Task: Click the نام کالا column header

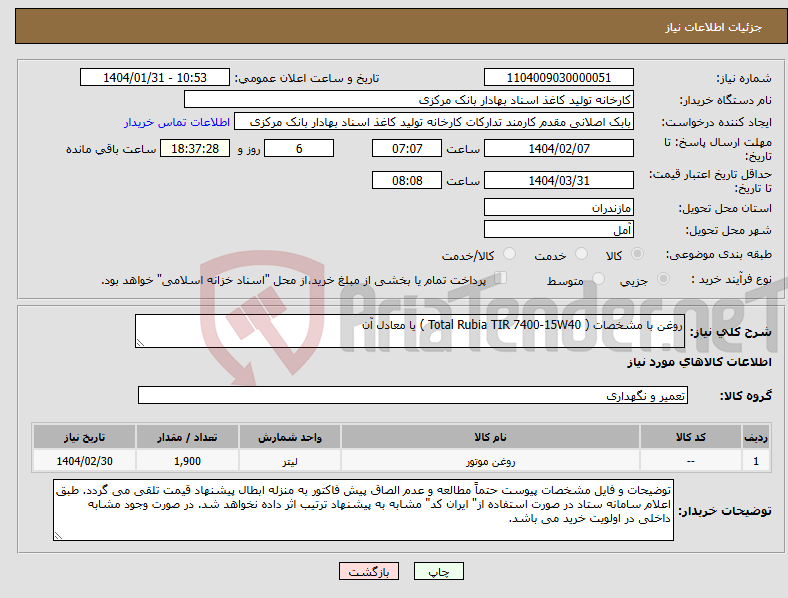Action: tap(490, 437)
